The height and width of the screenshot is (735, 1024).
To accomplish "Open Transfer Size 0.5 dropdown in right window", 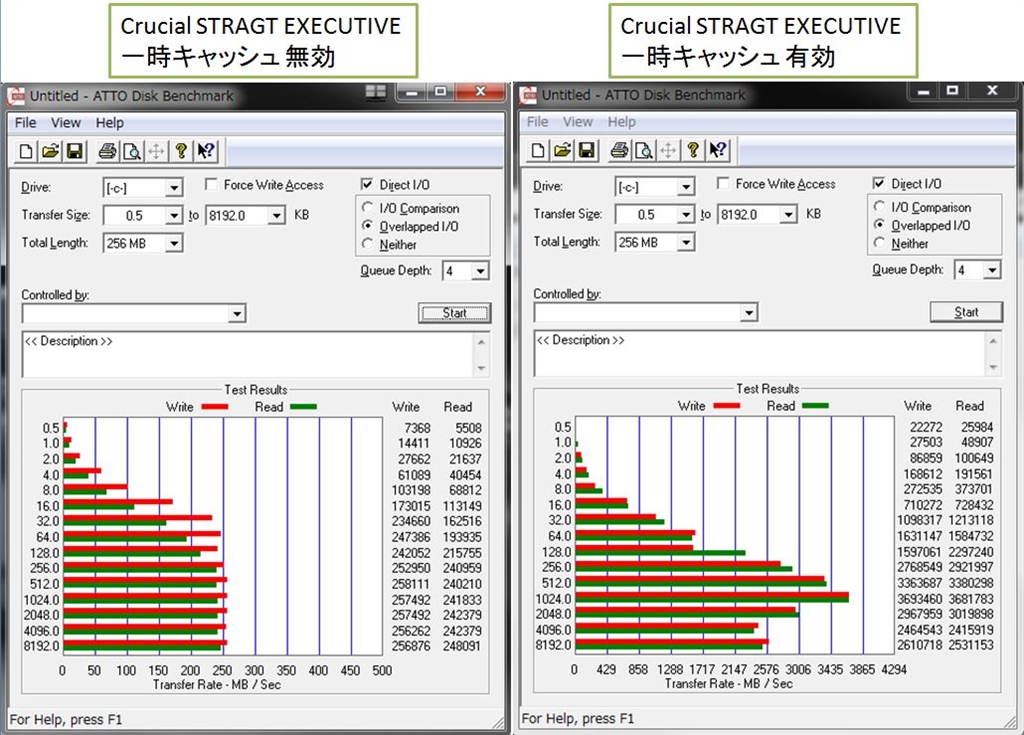I will pyautogui.click(x=686, y=214).
